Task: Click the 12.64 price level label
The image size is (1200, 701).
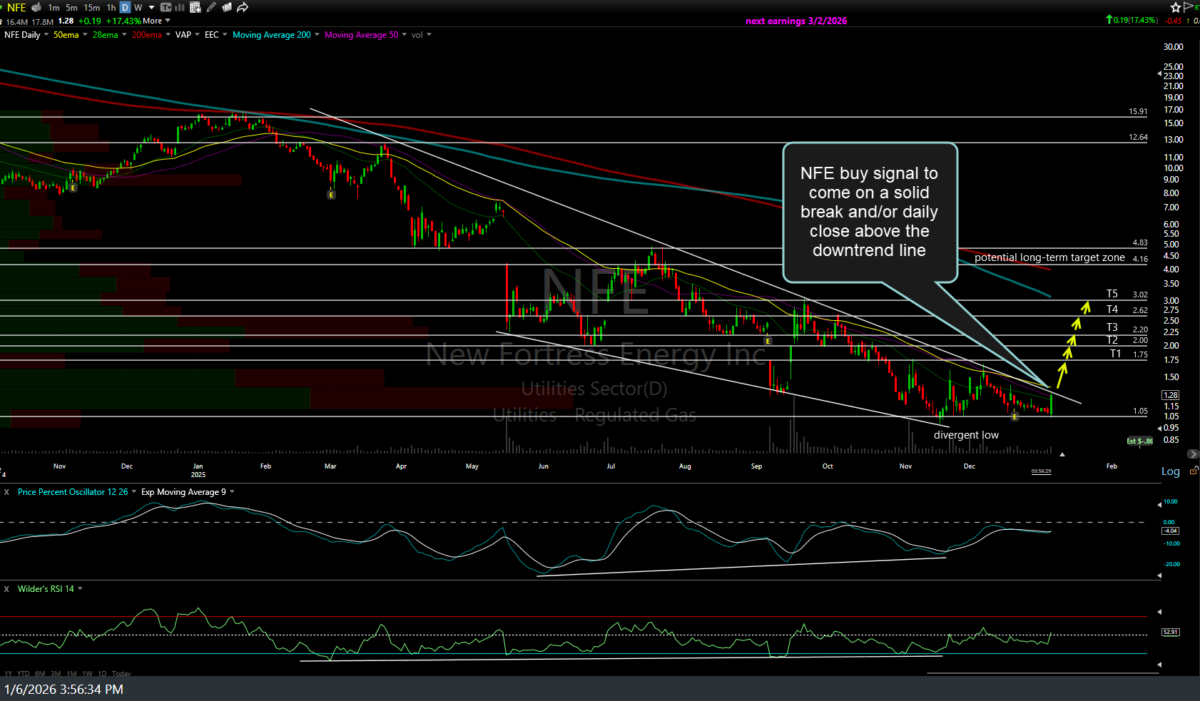Action: pos(1137,137)
